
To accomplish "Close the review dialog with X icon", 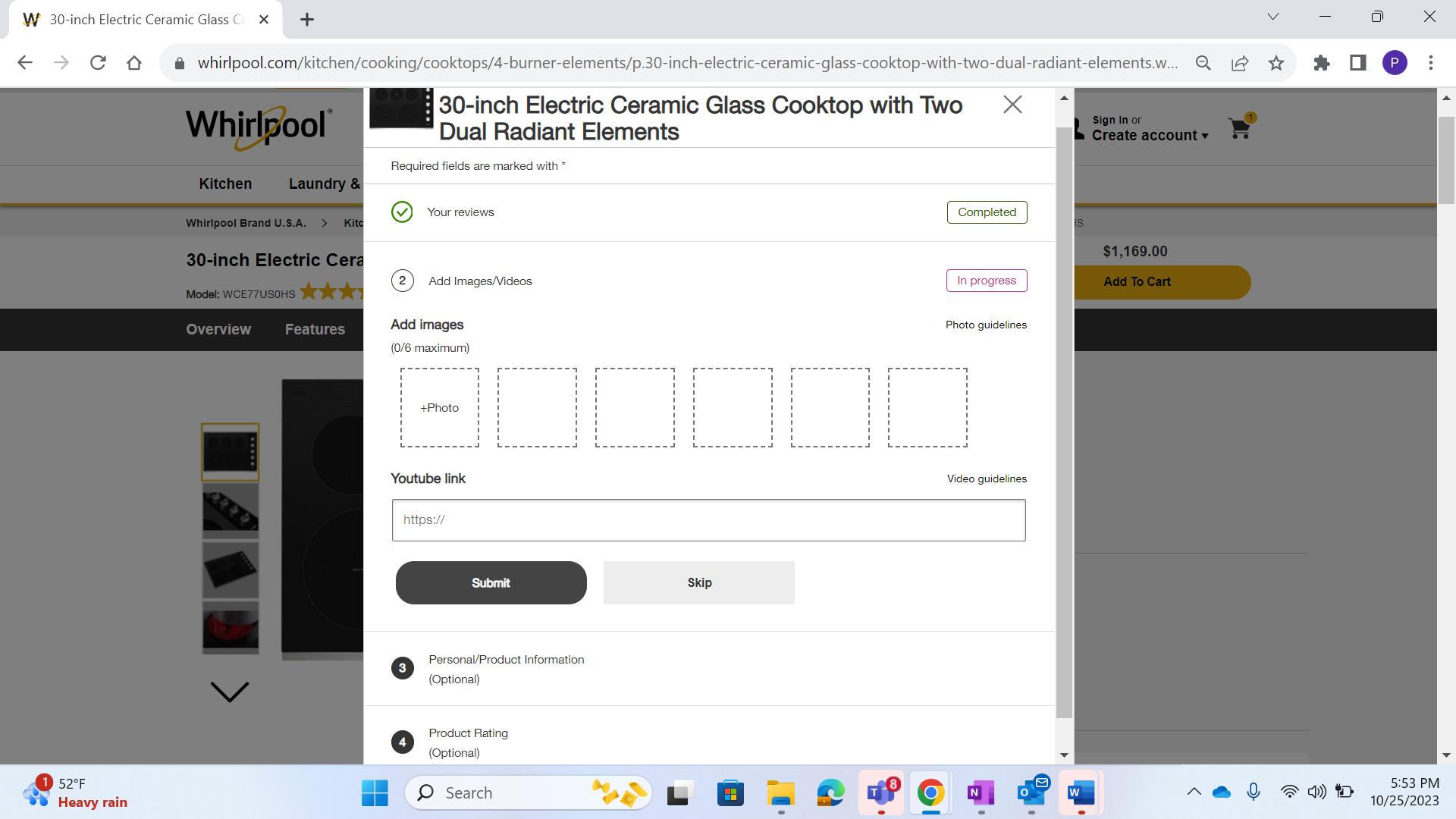I will click(x=1012, y=105).
